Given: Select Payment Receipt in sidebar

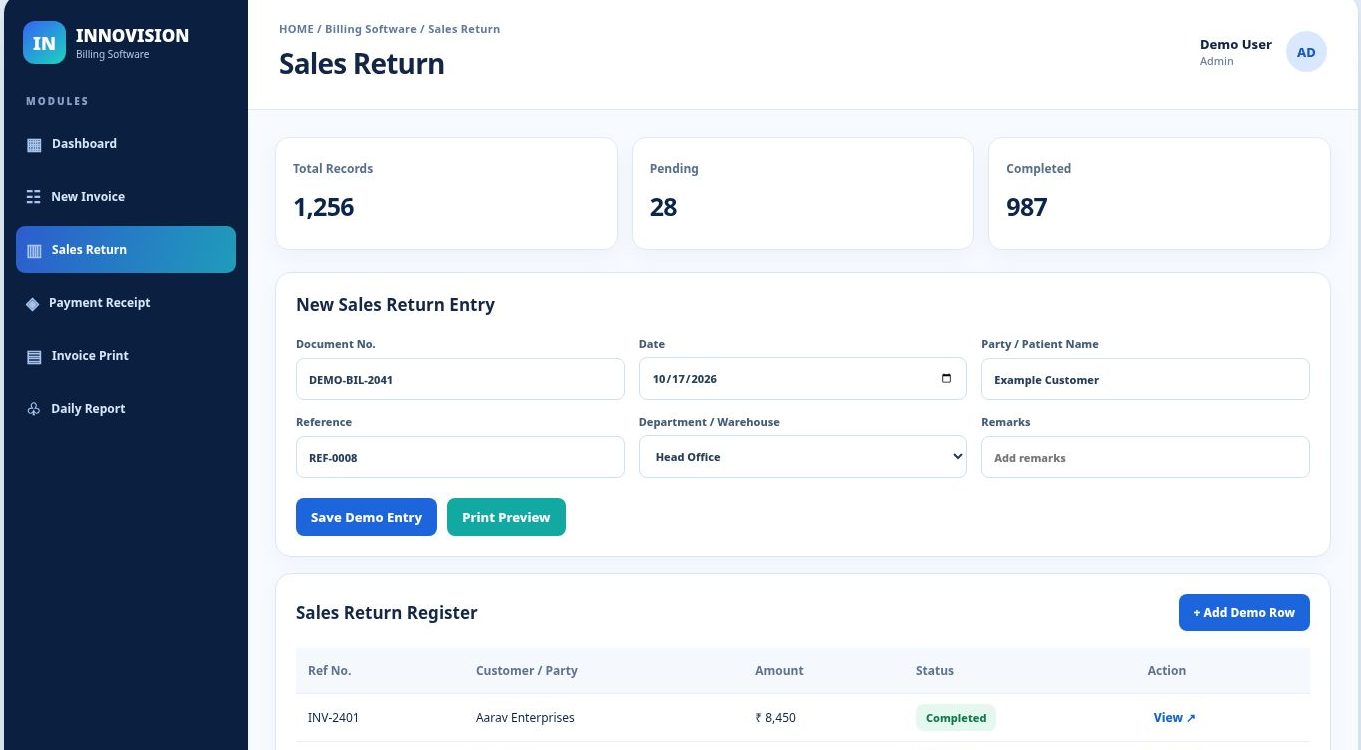Looking at the screenshot, I should tap(126, 303).
